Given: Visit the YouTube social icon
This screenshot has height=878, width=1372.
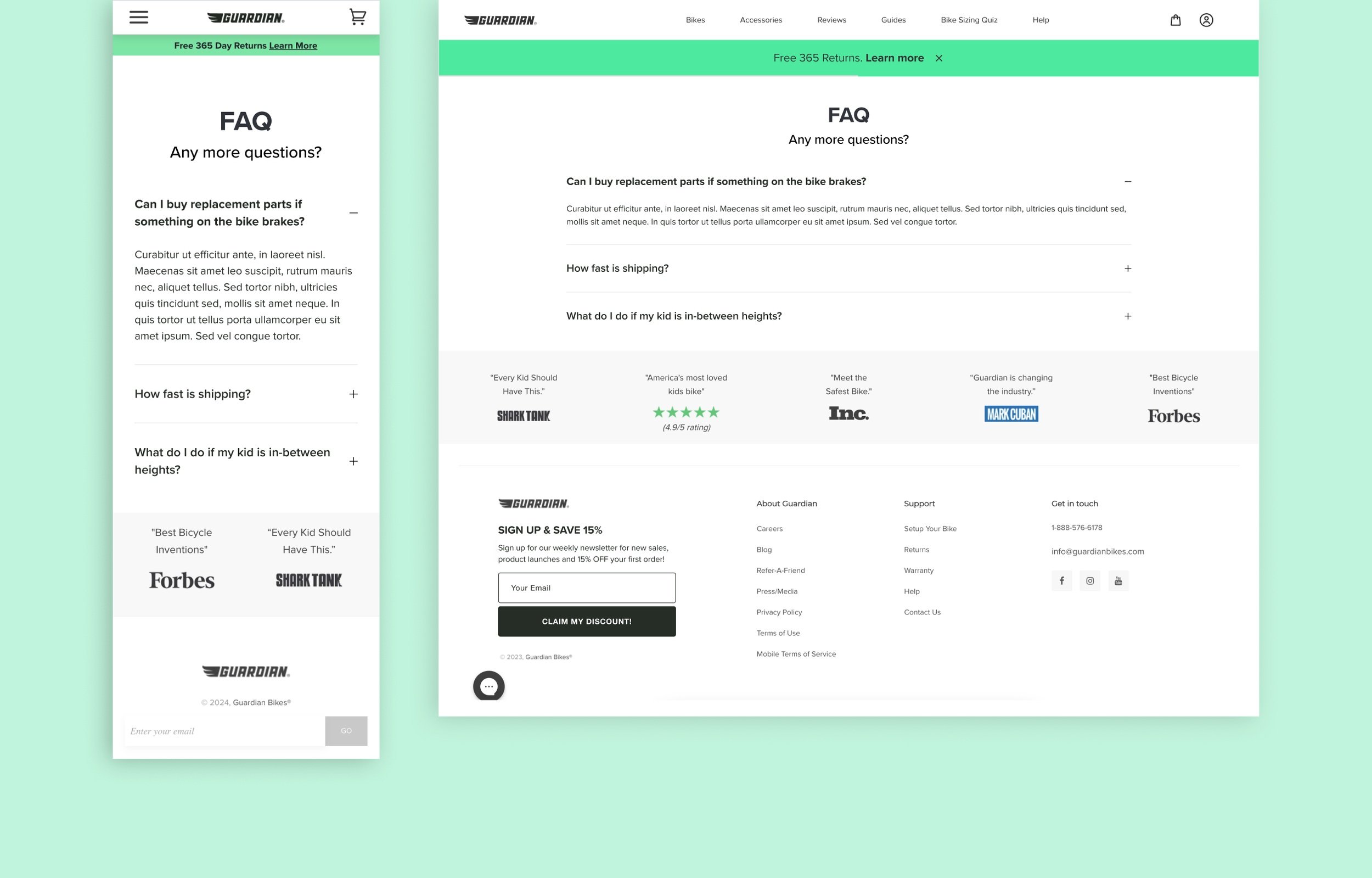Looking at the screenshot, I should pos(1118,580).
